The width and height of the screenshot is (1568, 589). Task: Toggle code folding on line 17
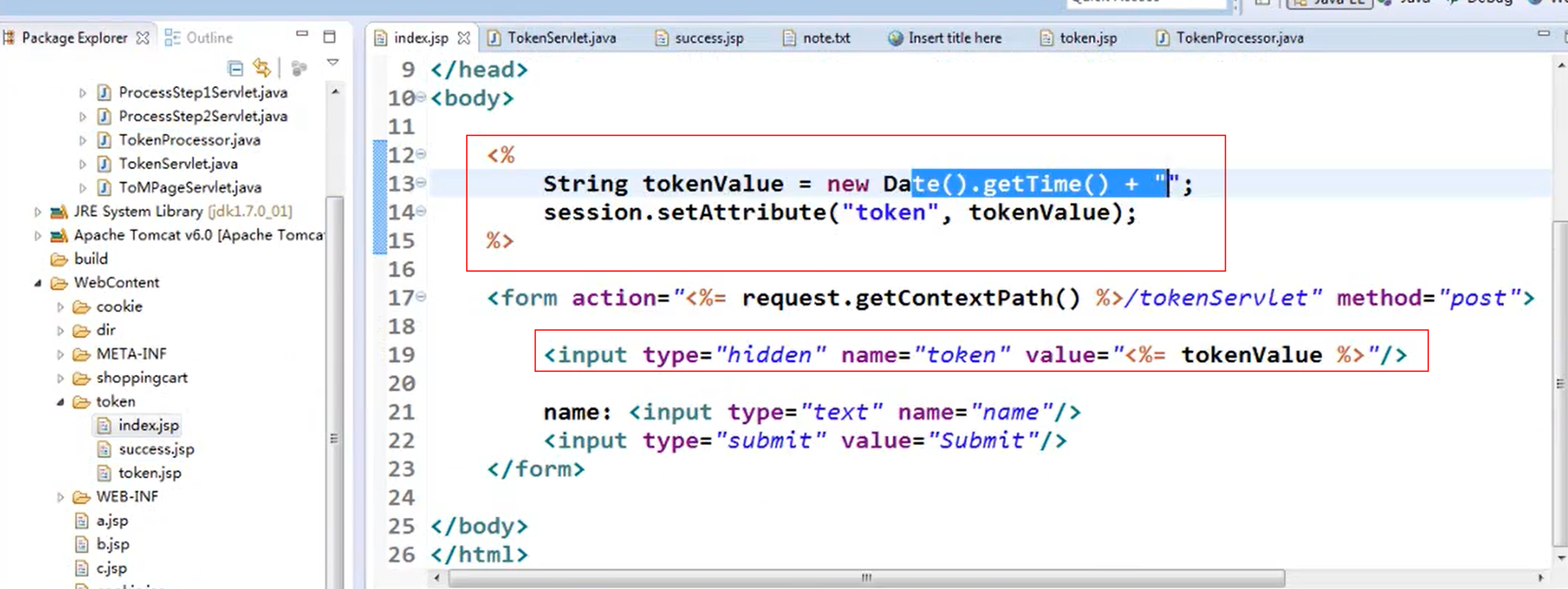coord(421,297)
